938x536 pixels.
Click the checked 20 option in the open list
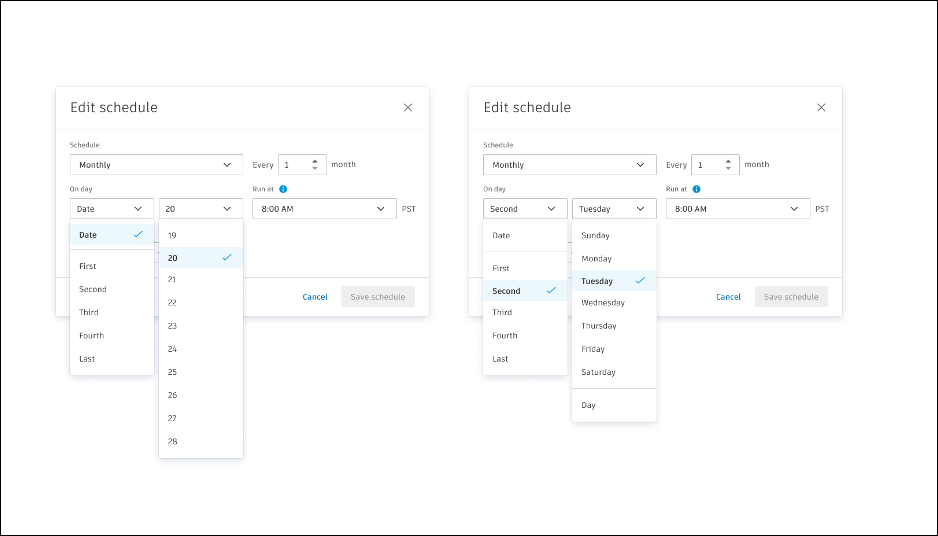pos(200,258)
